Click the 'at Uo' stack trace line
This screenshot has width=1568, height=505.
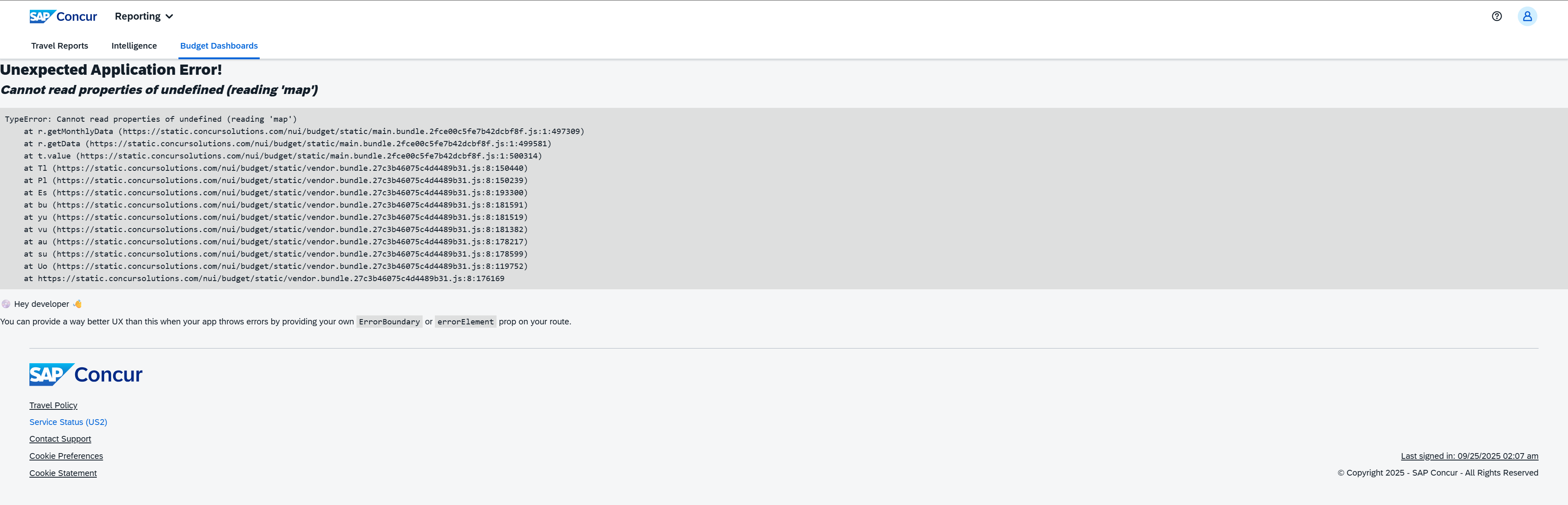[276, 266]
